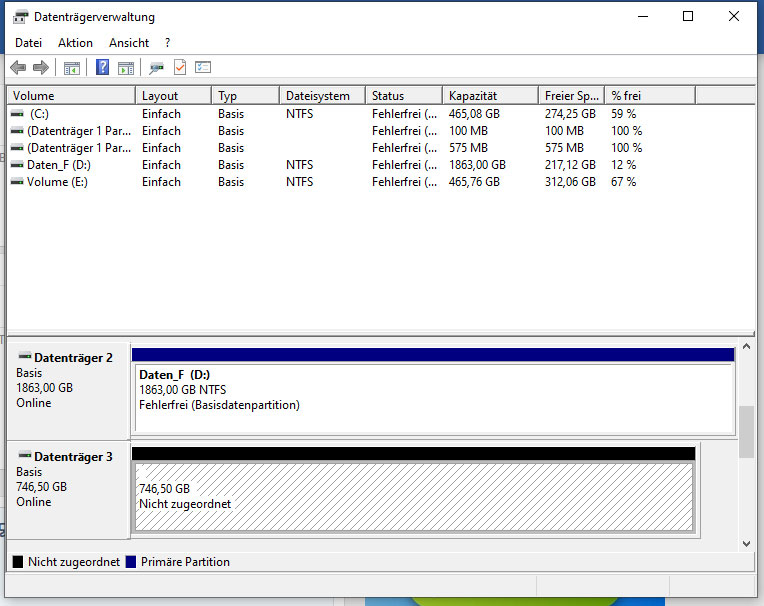The image size is (764, 606).
Task: Click the settings list toolbar icon
Action: coord(203,67)
